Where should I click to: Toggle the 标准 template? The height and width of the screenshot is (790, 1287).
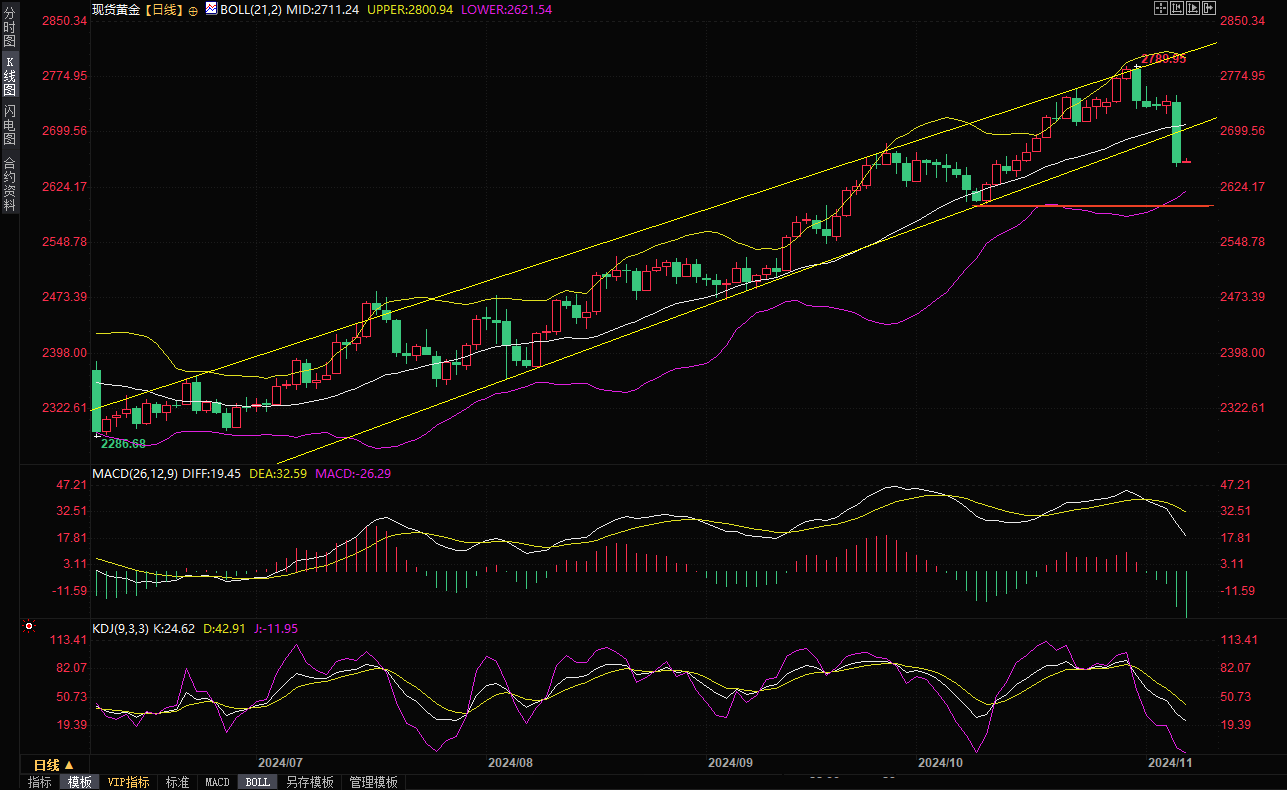tap(177, 782)
